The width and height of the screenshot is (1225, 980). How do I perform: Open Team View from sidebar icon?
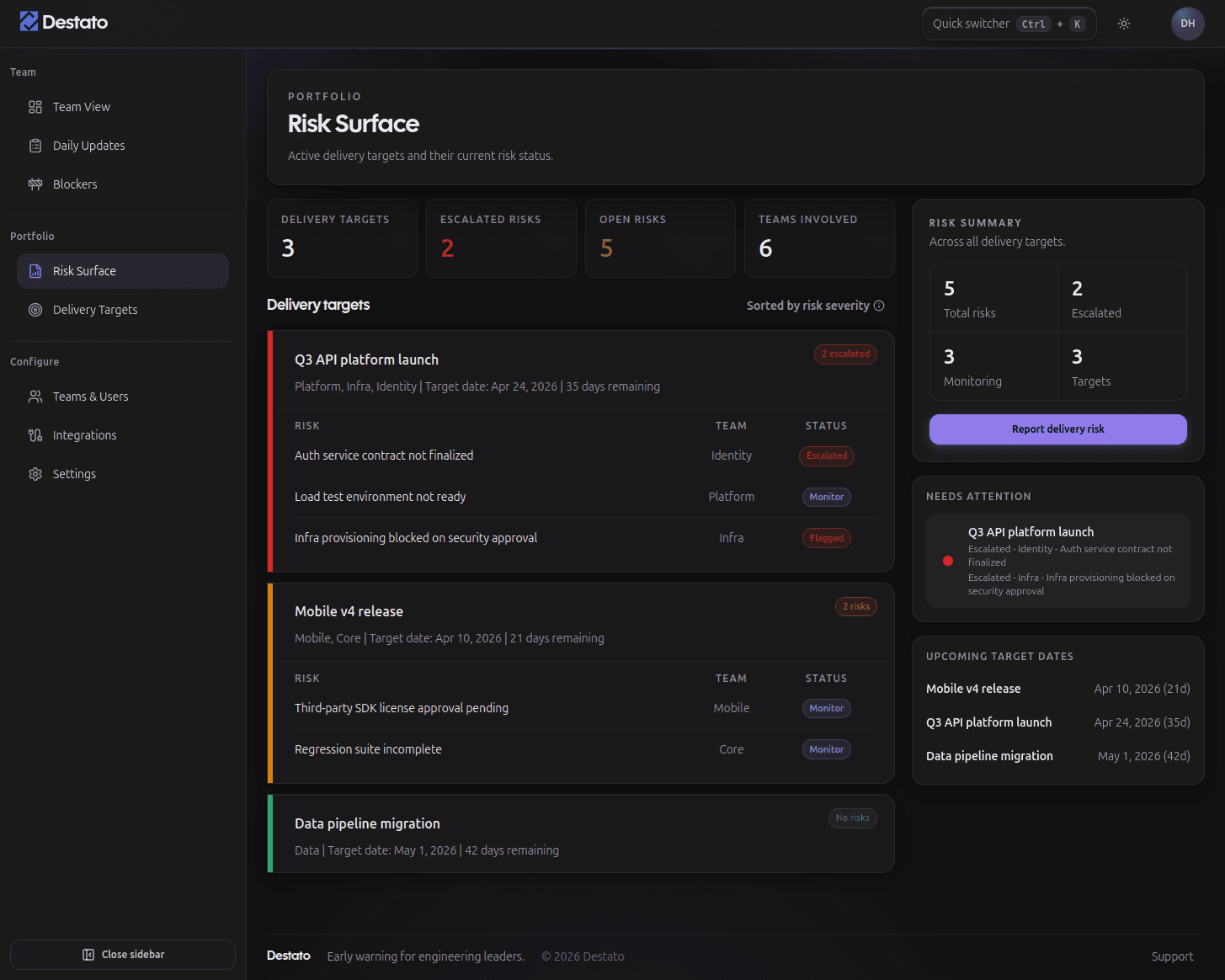pos(35,107)
